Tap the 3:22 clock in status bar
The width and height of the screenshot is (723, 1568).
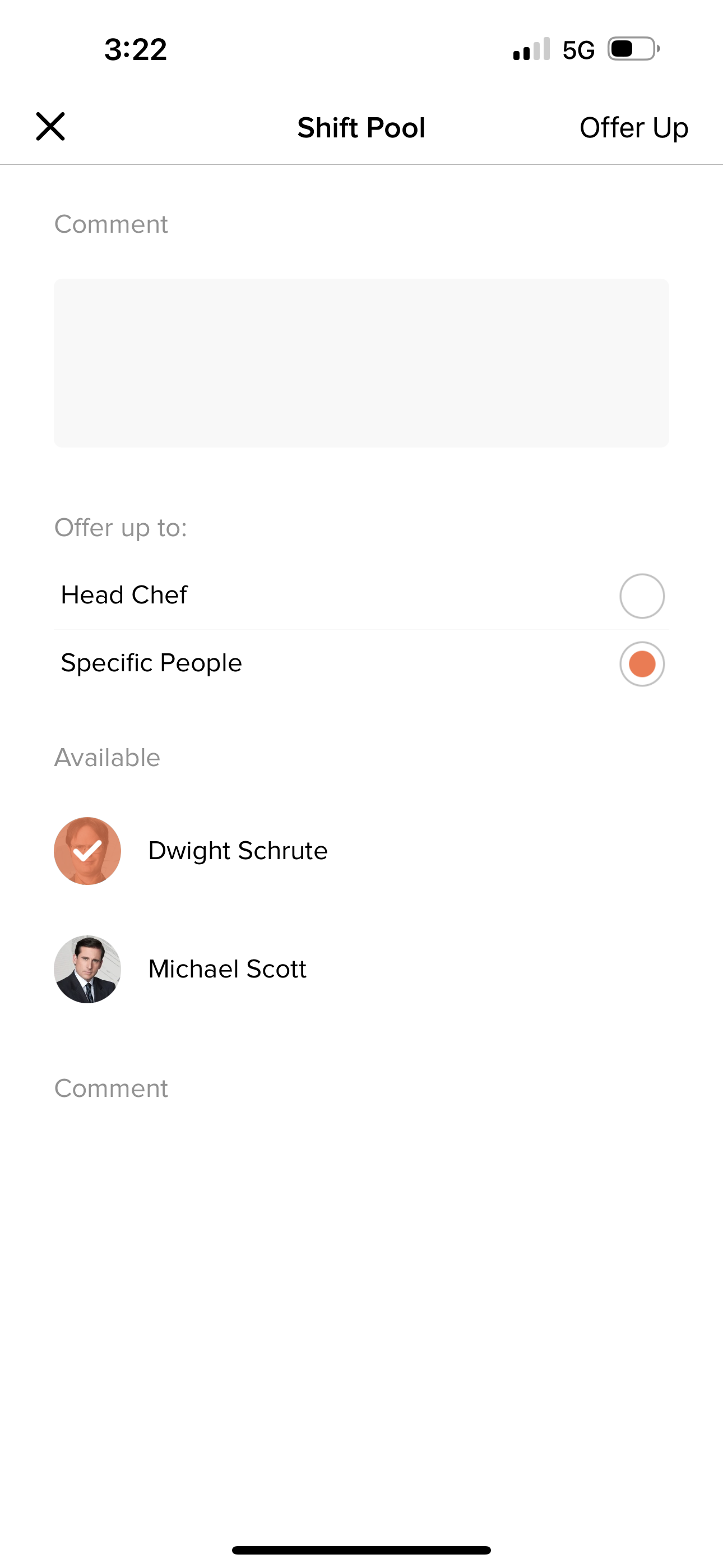click(136, 49)
